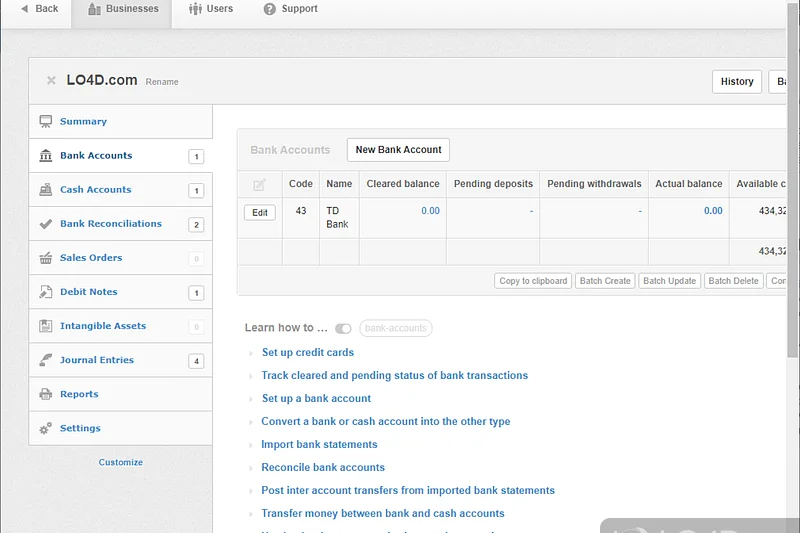Click the Settings gears icon

coord(45,428)
